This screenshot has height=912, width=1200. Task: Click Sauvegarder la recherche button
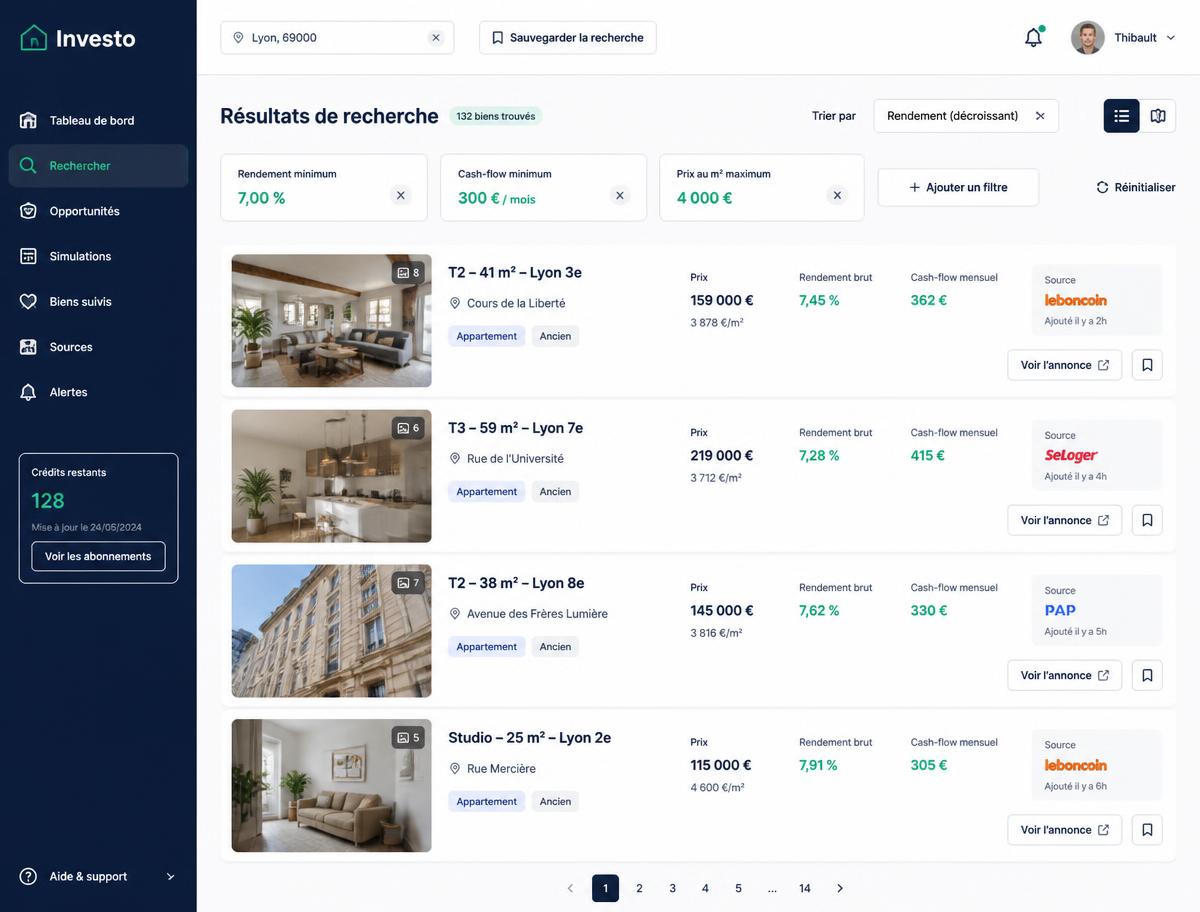(x=568, y=38)
